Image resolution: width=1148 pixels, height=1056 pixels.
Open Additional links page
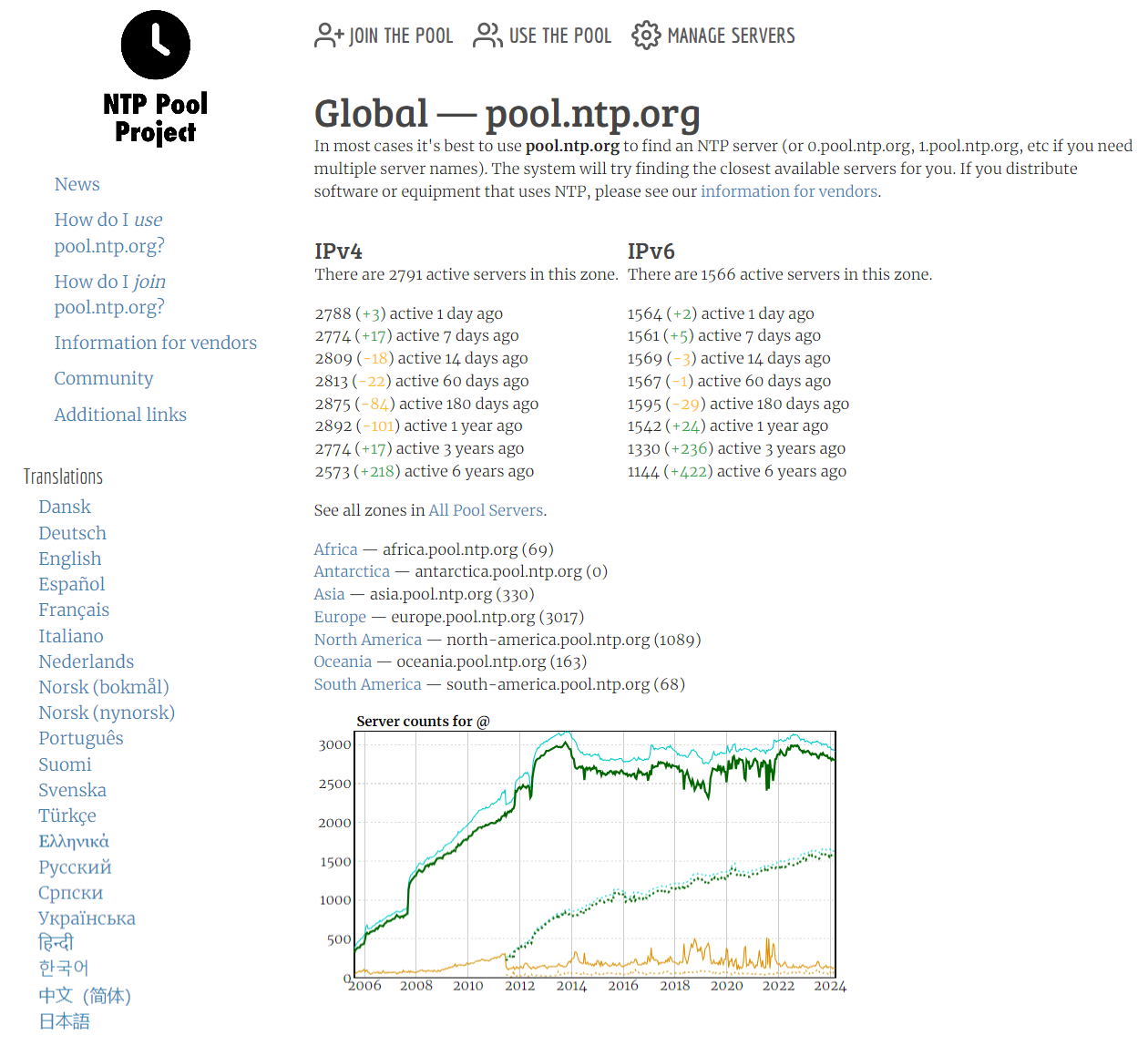pos(120,415)
